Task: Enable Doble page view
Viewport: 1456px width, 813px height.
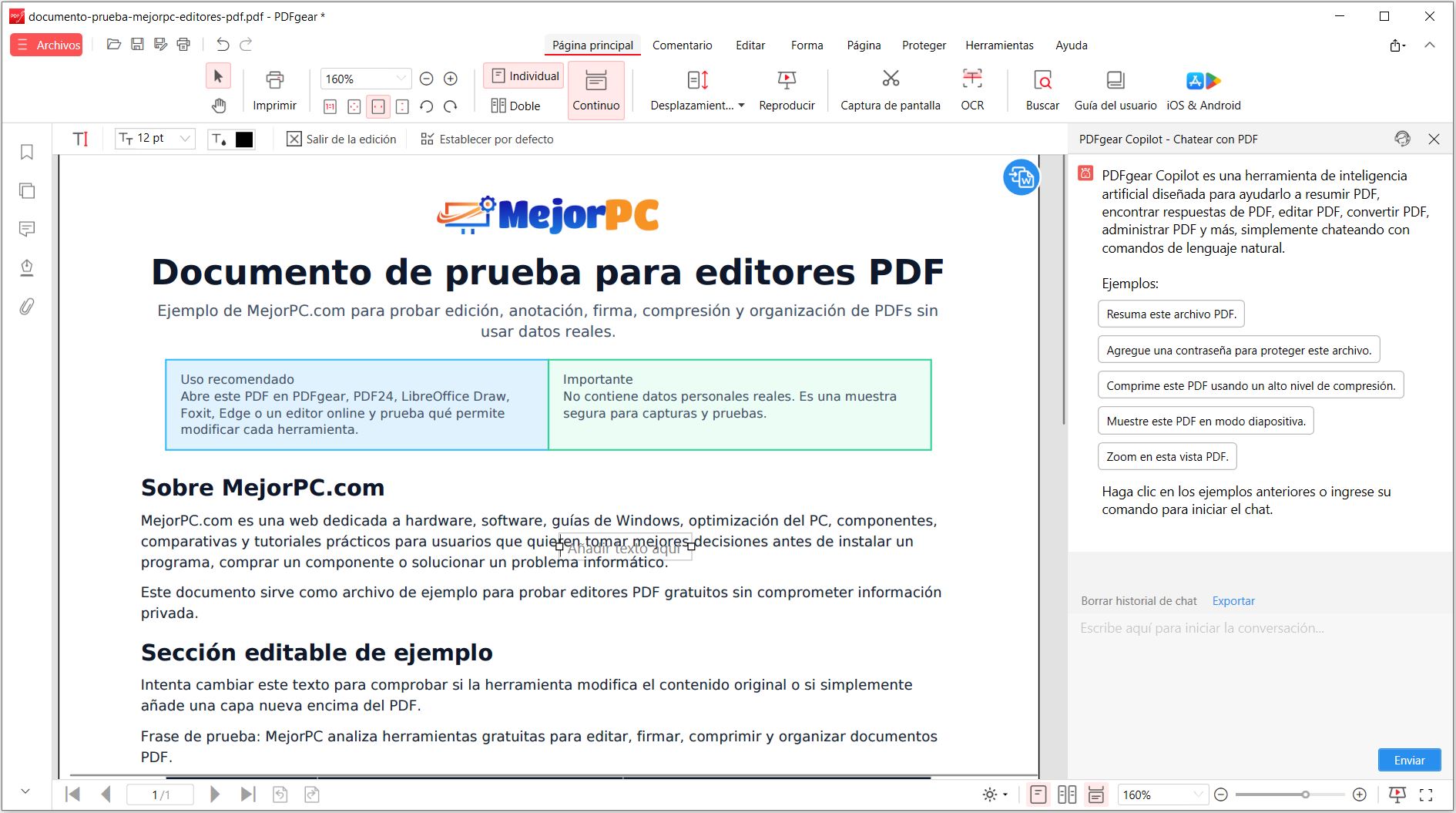Action: tap(516, 106)
